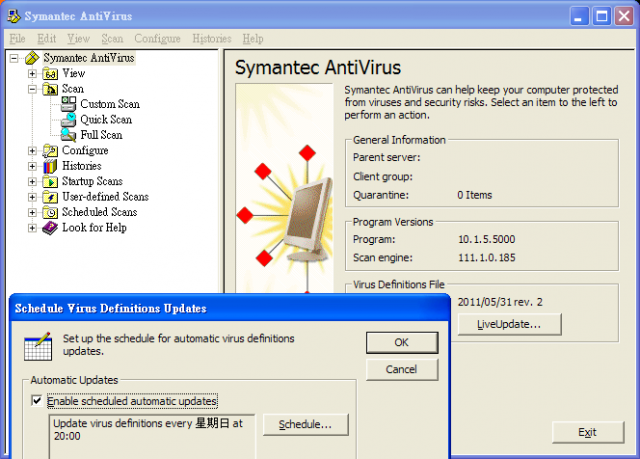Maximize the Symantec AntiVirus window
This screenshot has height=459, width=640.
pyautogui.click(x=602, y=16)
